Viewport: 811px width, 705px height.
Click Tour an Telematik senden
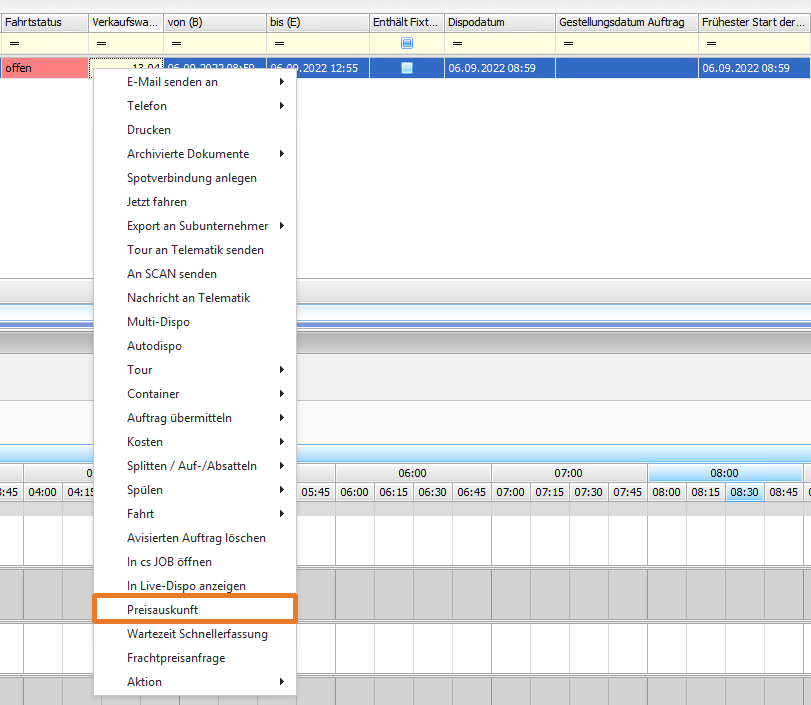pos(194,250)
